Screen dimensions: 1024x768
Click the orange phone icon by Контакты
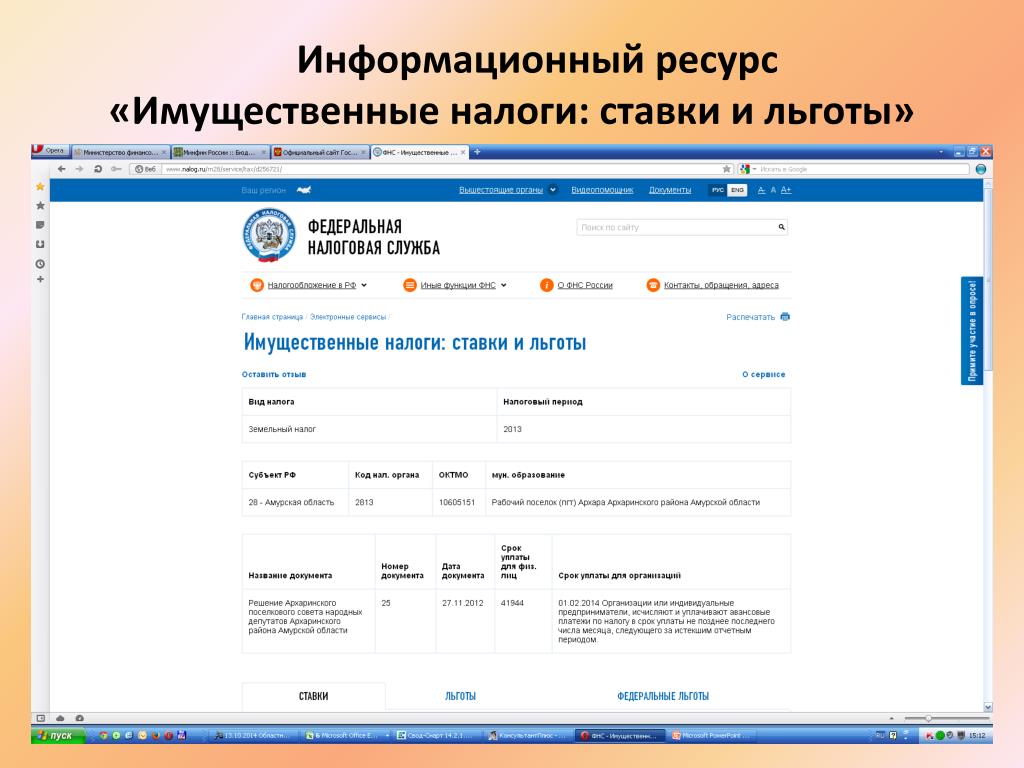[x=653, y=285]
